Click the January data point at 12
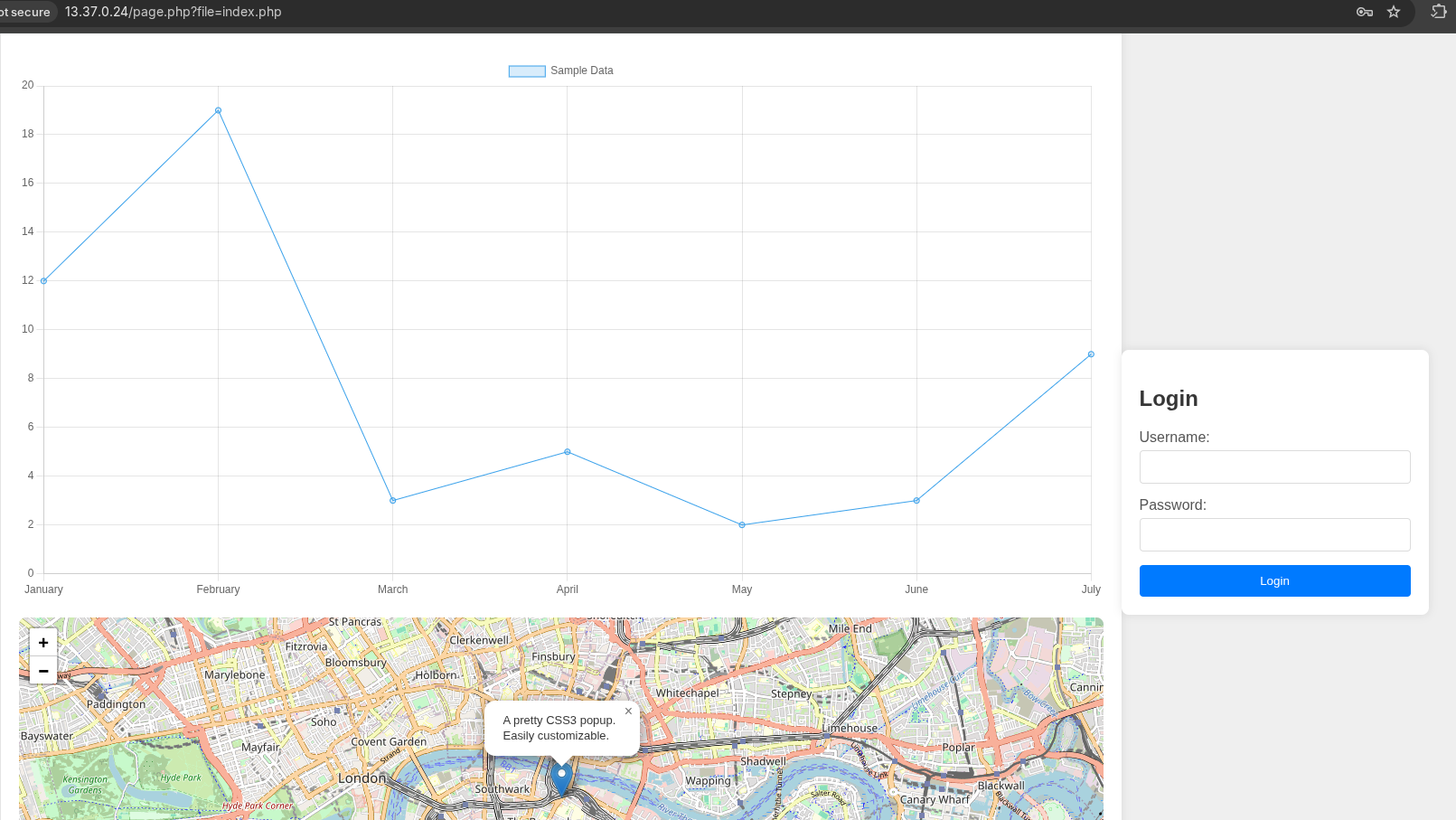The width and height of the screenshot is (1456, 820). click(43, 281)
